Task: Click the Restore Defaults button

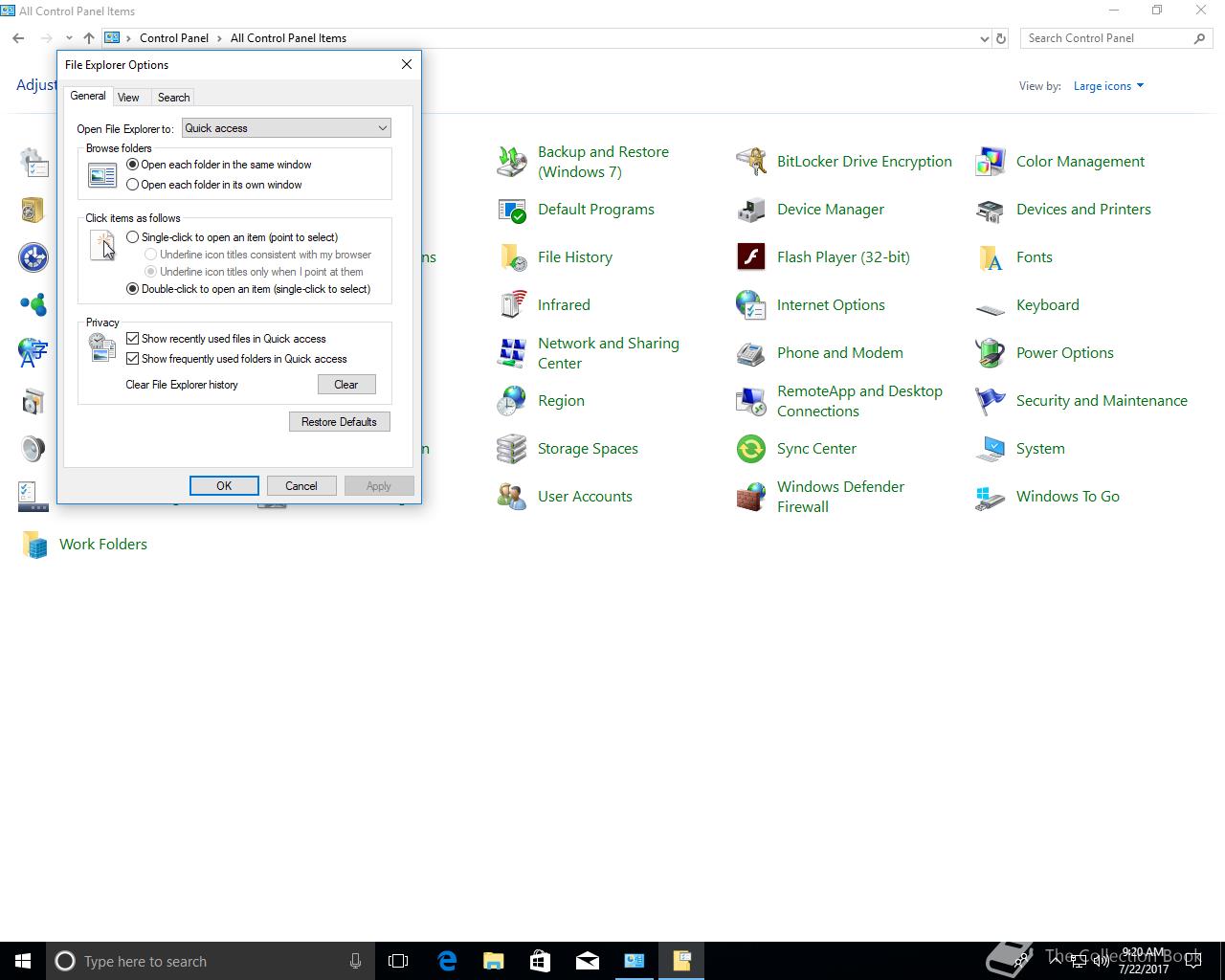Action: (x=340, y=422)
